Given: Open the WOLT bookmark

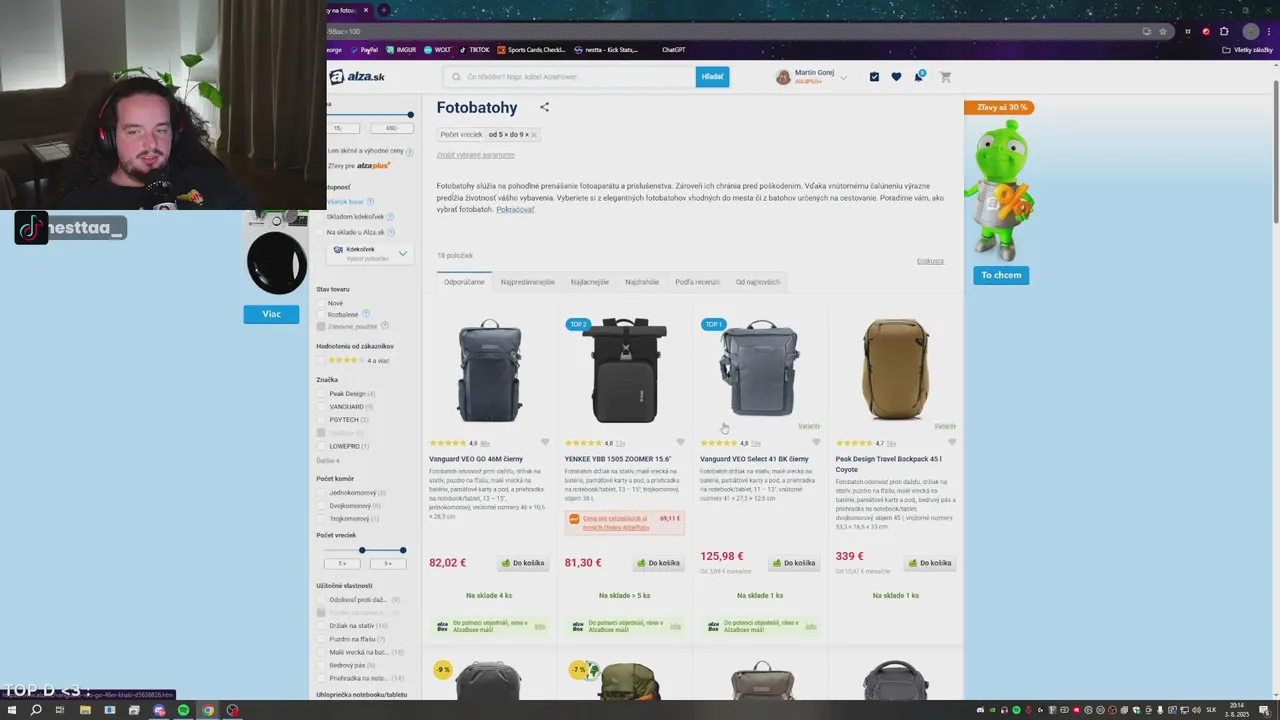Looking at the screenshot, I should [x=437, y=49].
